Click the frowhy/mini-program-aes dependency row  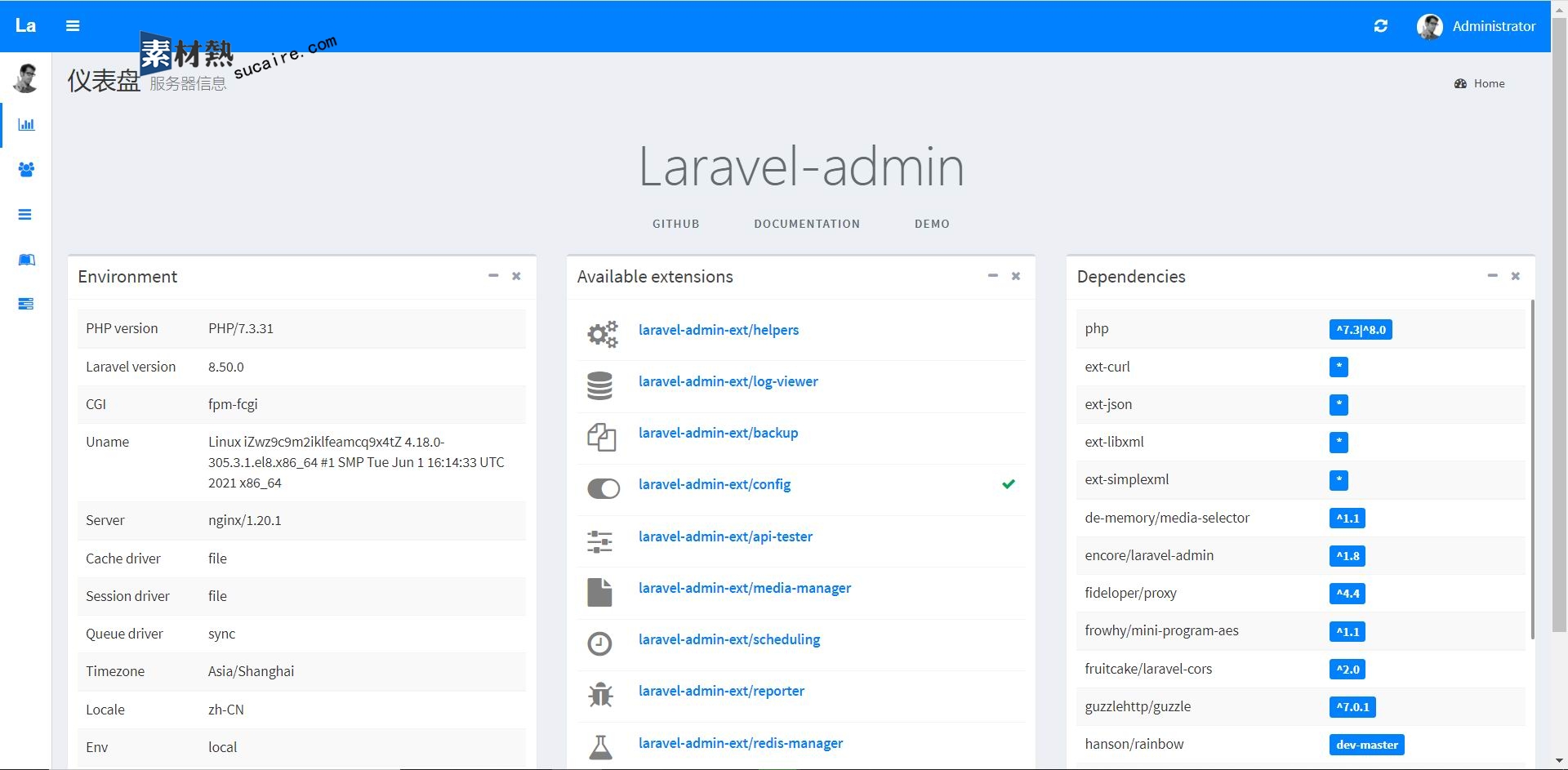pos(1300,631)
